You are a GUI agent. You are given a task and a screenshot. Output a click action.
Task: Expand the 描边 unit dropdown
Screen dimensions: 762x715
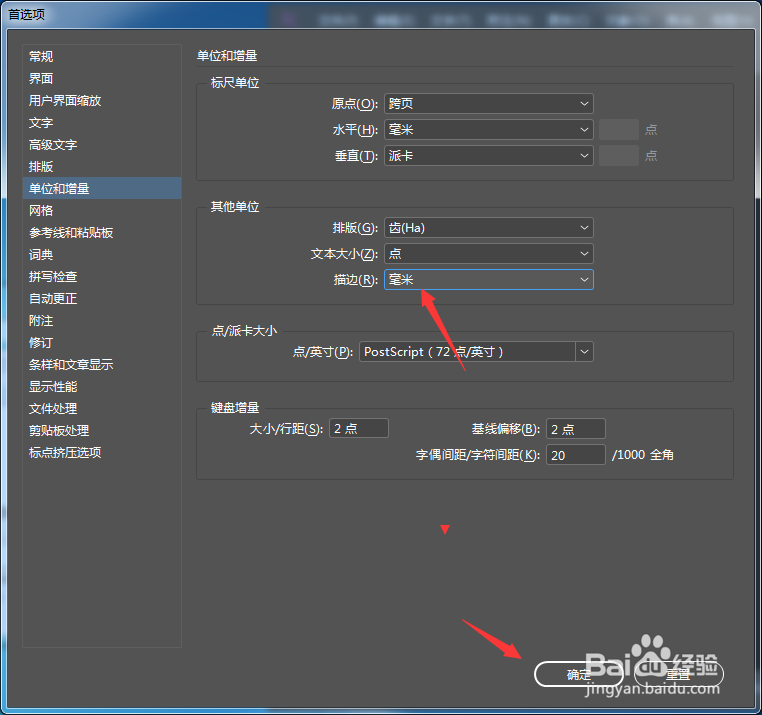pos(488,279)
